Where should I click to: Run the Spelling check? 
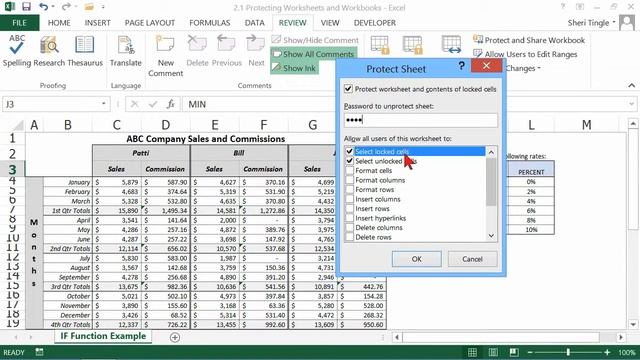click(17, 51)
